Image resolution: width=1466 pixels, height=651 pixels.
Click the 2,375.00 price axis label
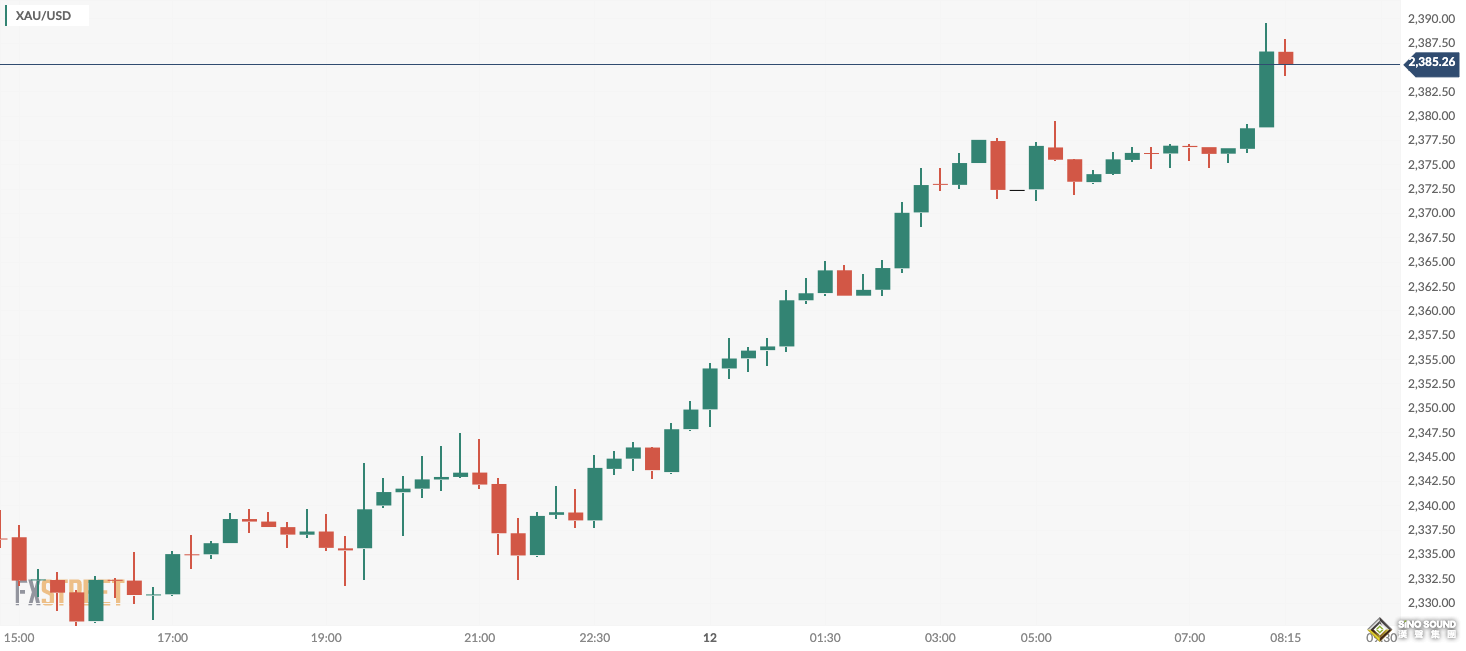[x=1430, y=165]
